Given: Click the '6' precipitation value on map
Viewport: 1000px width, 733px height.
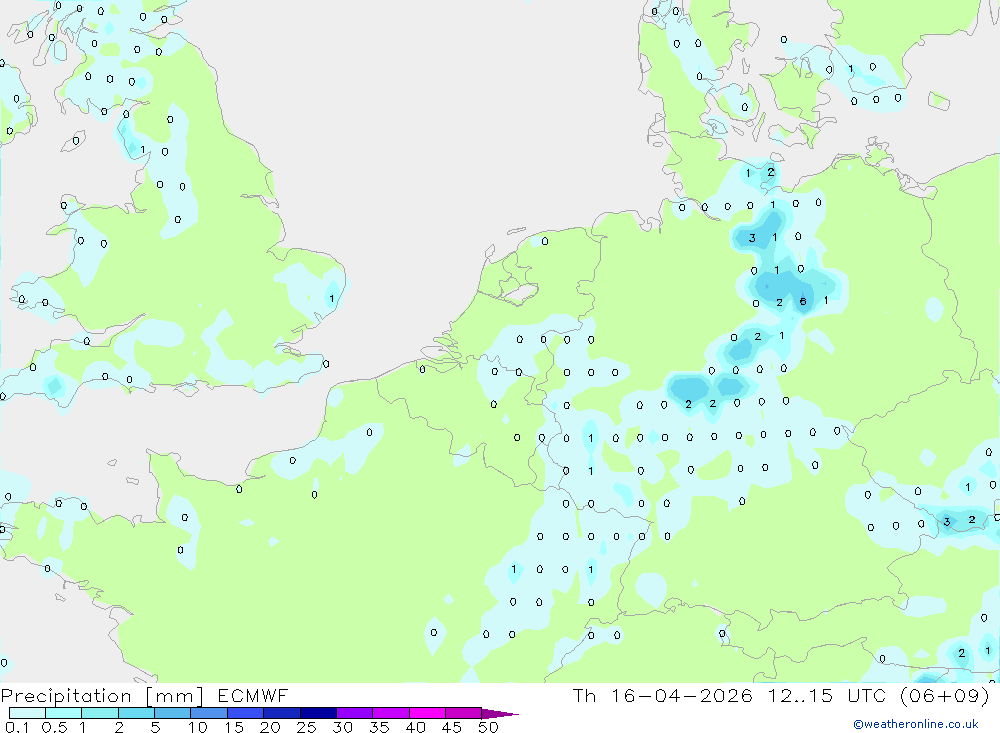Looking at the screenshot, I should (802, 302).
